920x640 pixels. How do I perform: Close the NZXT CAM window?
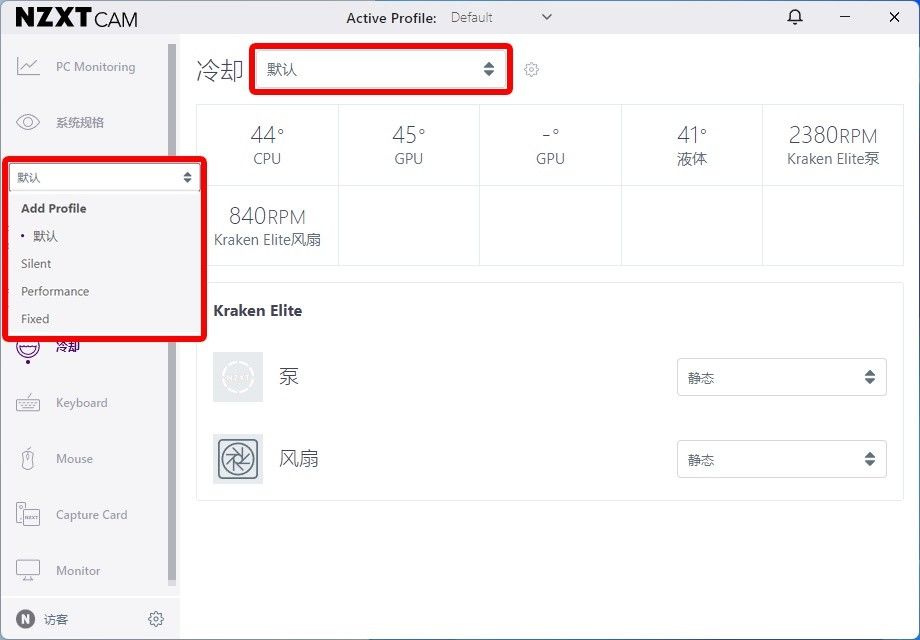click(894, 17)
